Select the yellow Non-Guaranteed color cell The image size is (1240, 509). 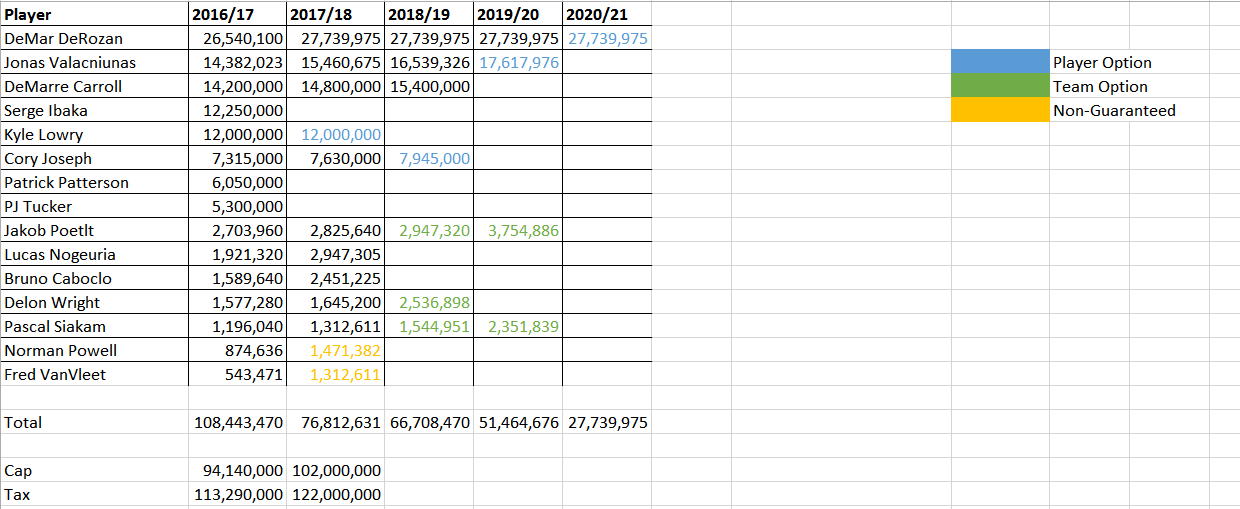(1000, 110)
